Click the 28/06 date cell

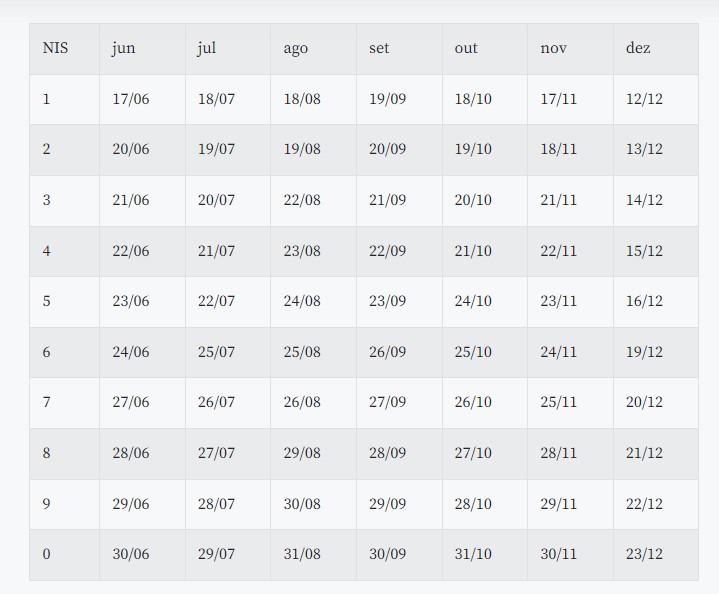click(x=131, y=453)
